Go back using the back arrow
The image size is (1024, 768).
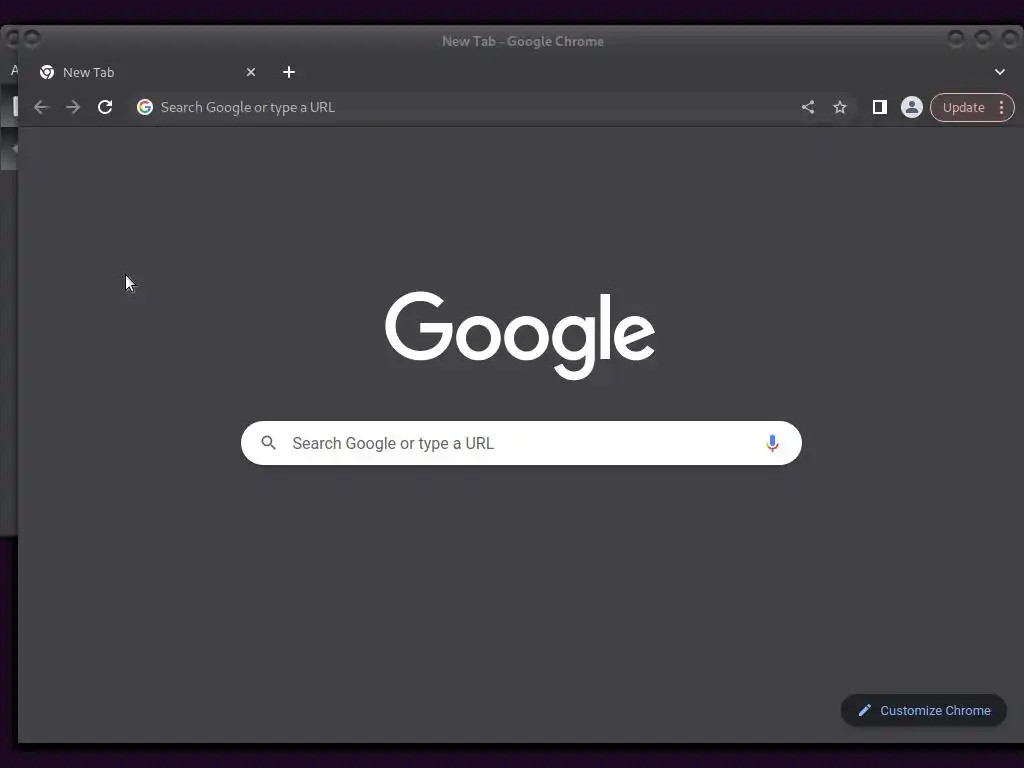coord(41,107)
